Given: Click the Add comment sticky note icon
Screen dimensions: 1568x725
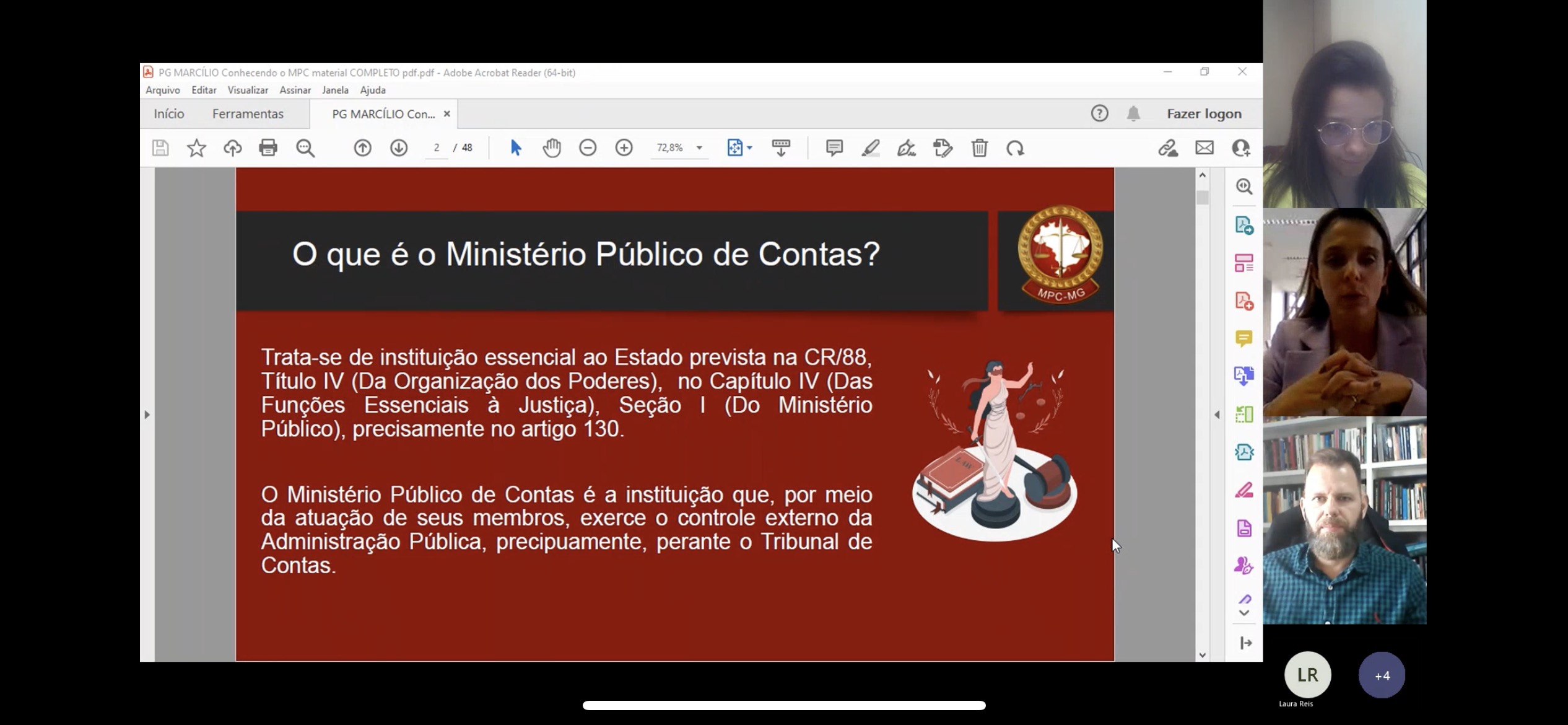Looking at the screenshot, I should tap(834, 148).
